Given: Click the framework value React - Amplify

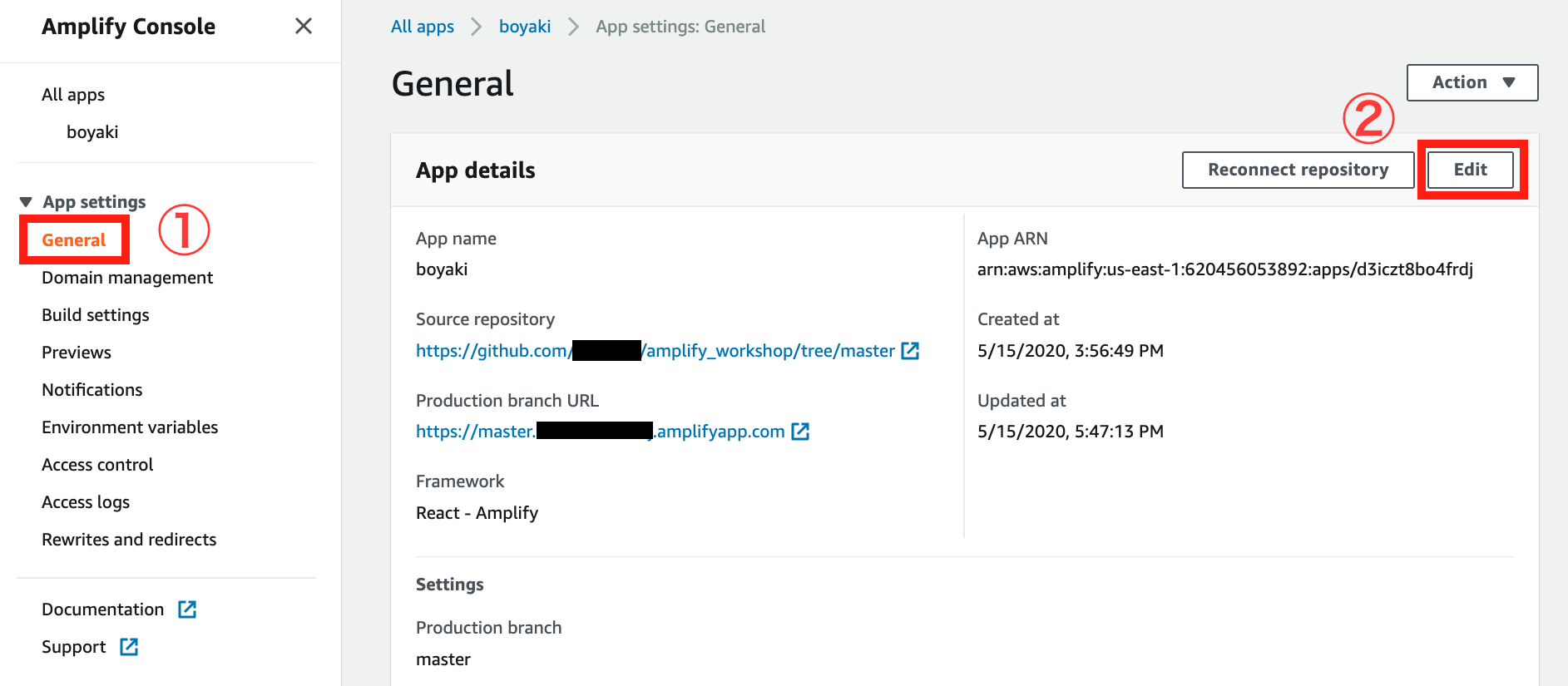Looking at the screenshot, I should coord(477,513).
